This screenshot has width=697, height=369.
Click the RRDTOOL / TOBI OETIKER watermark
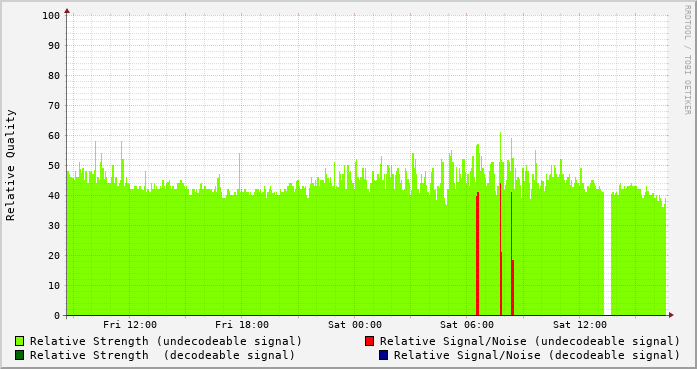tap(687, 60)
